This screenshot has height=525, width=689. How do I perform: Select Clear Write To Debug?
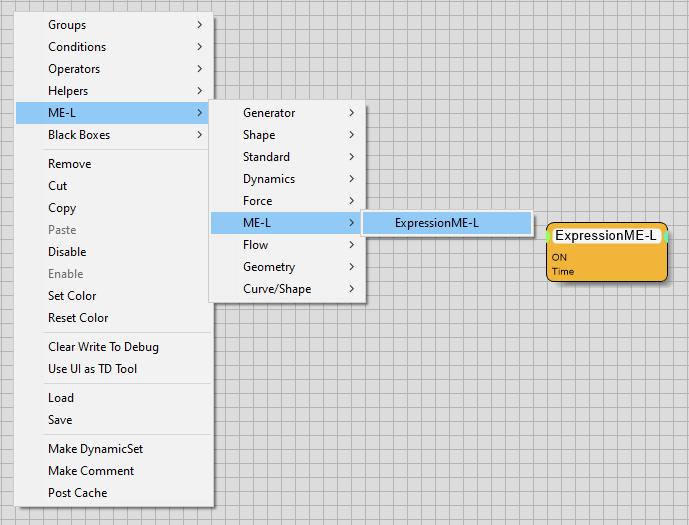tap(103, 347)
